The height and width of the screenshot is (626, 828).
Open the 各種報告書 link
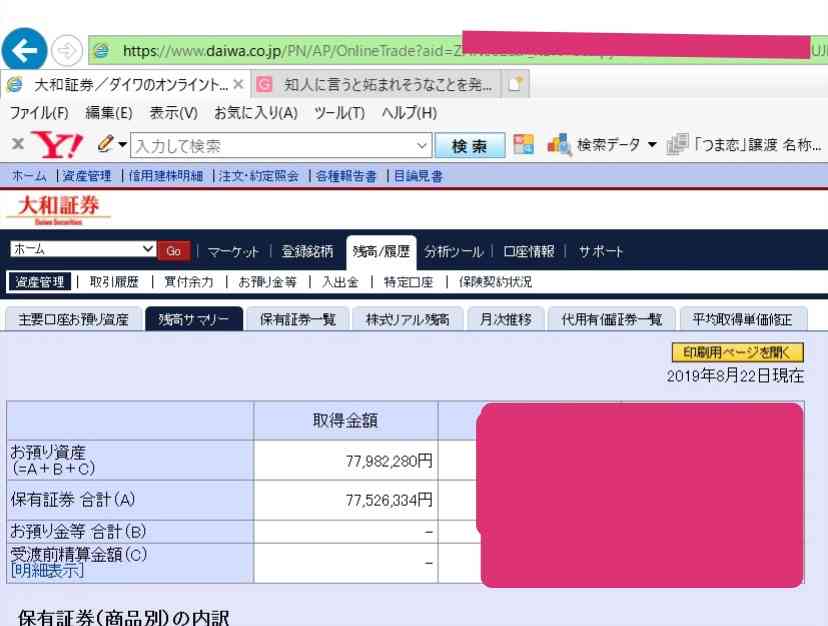pyautogui.click(x=346, y=176)
